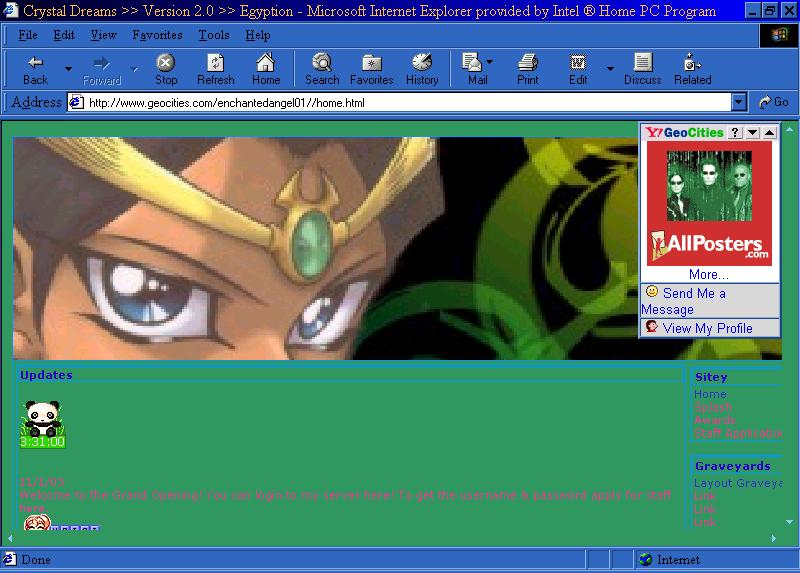
Task: Open the Splash link
Action: pos(713,407)
